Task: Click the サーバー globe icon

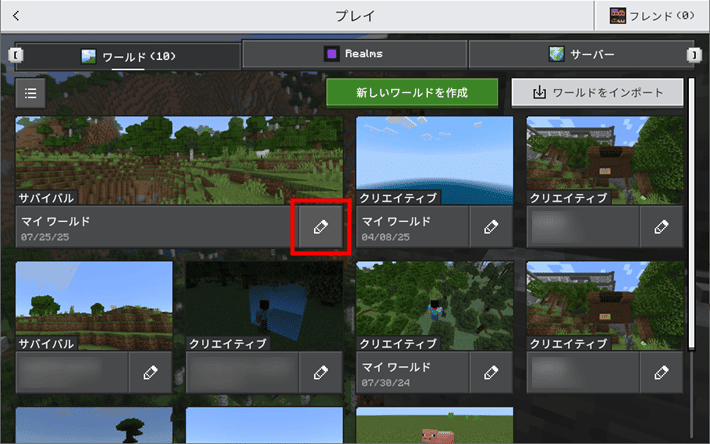Action: [556, 54]
